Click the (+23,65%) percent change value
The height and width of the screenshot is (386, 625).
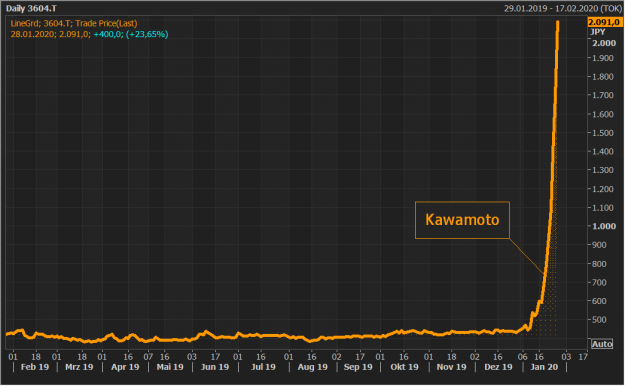pyautogui.click(x=147, y=34)
